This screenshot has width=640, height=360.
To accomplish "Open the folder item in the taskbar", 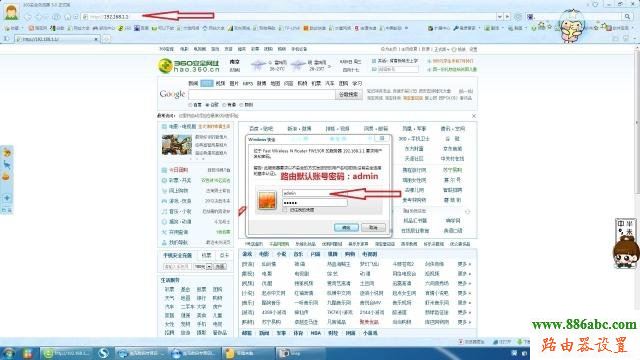I will point(247,353).
